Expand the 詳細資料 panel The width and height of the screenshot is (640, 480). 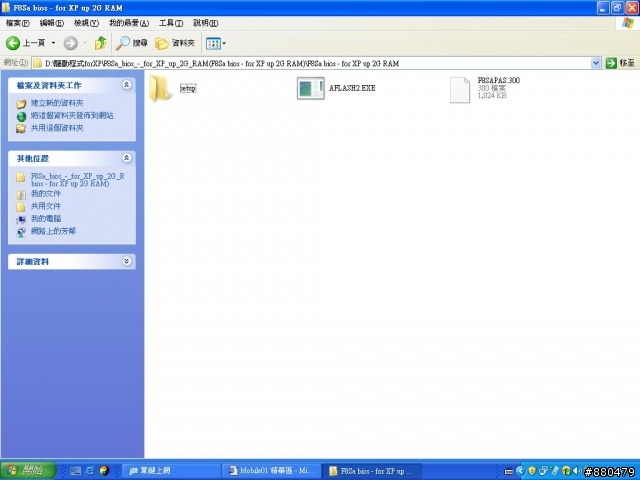(x=127, y=261)
